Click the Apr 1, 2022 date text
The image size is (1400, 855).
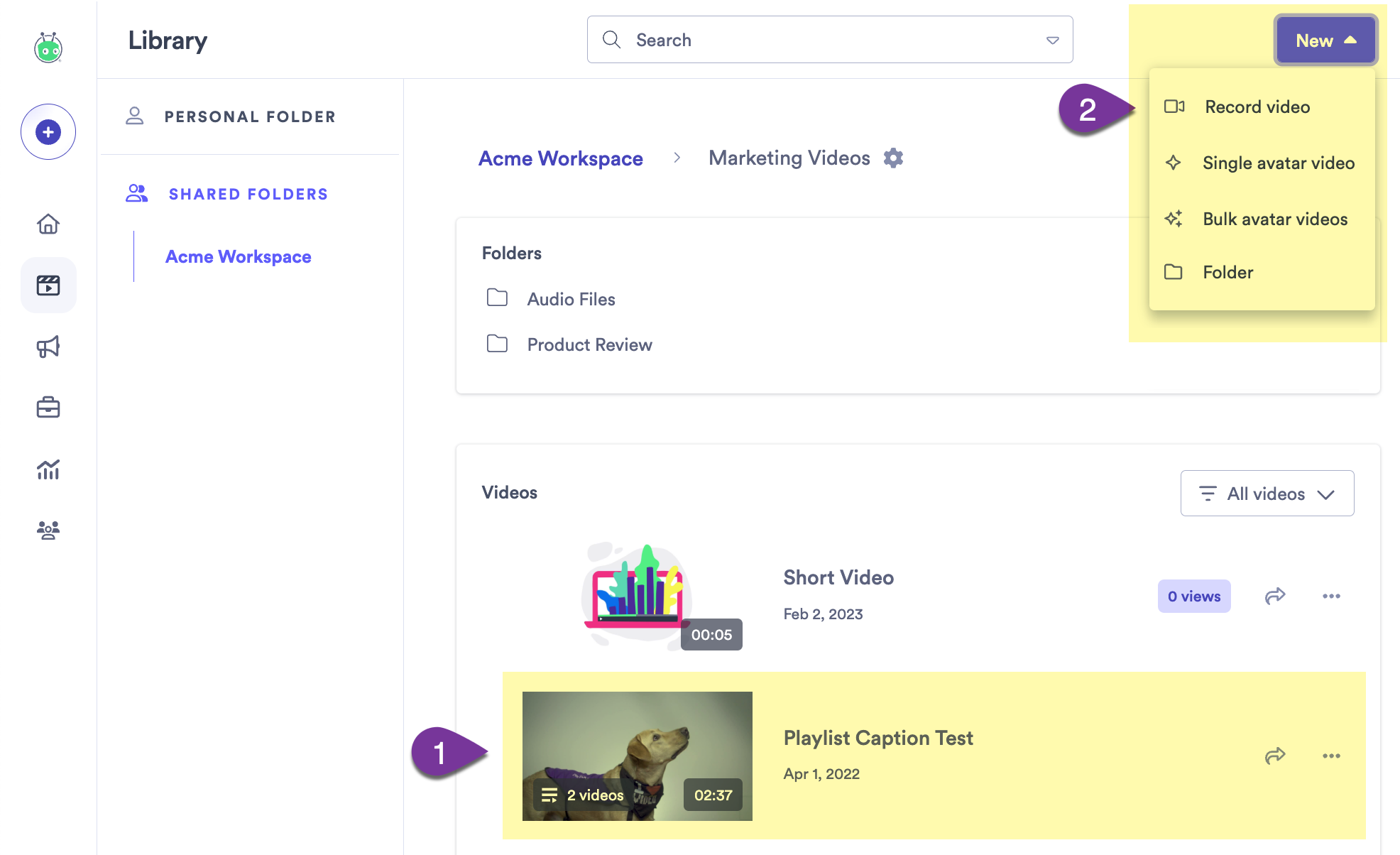pos(821,774)
